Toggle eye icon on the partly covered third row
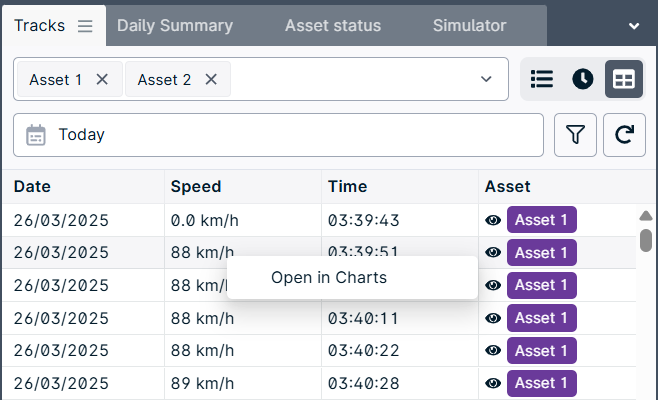The height and width of the screenshot is (400, 658). click(493, 285)
